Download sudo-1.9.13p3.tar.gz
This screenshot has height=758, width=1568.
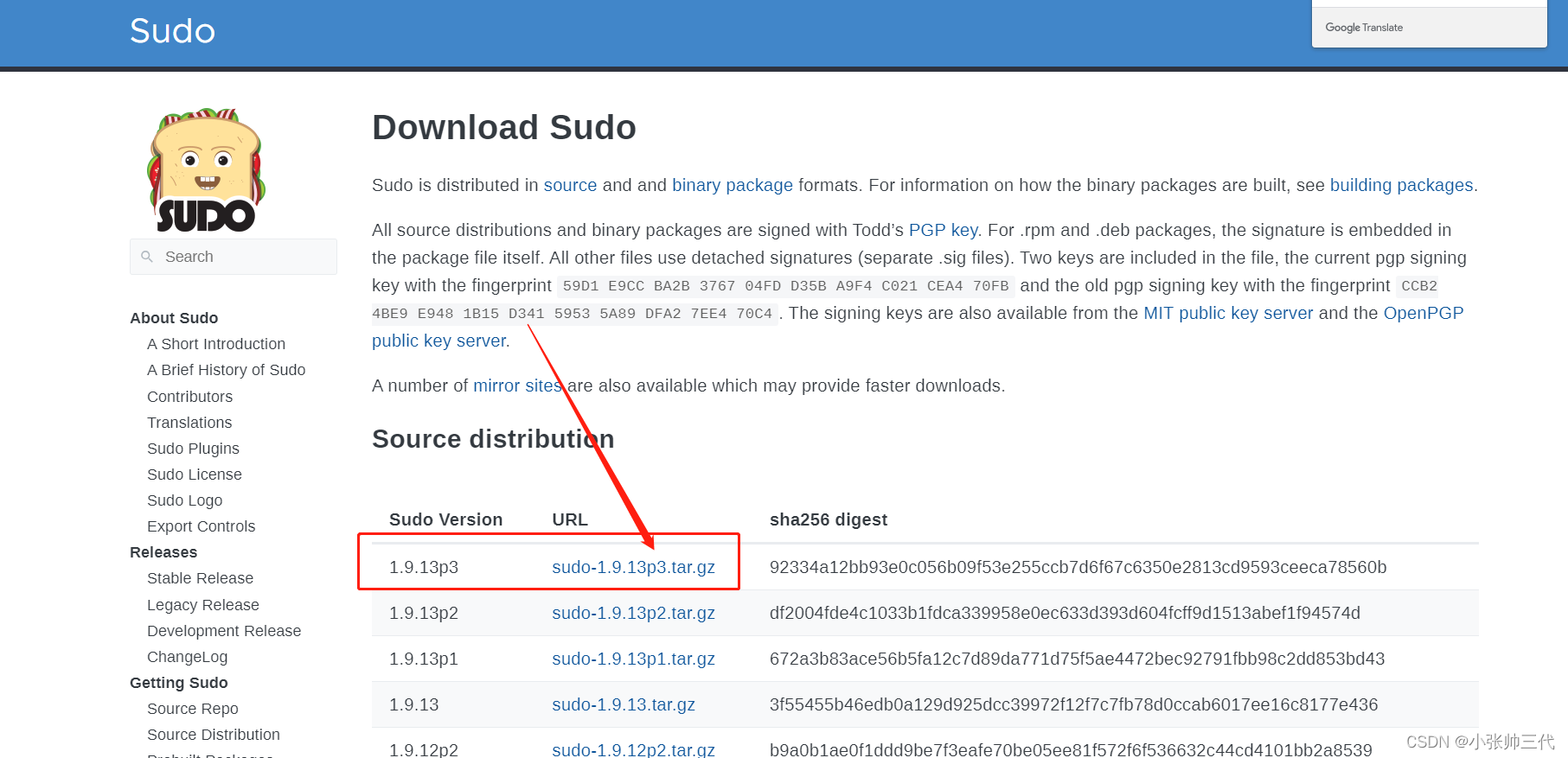pos(633,567)
